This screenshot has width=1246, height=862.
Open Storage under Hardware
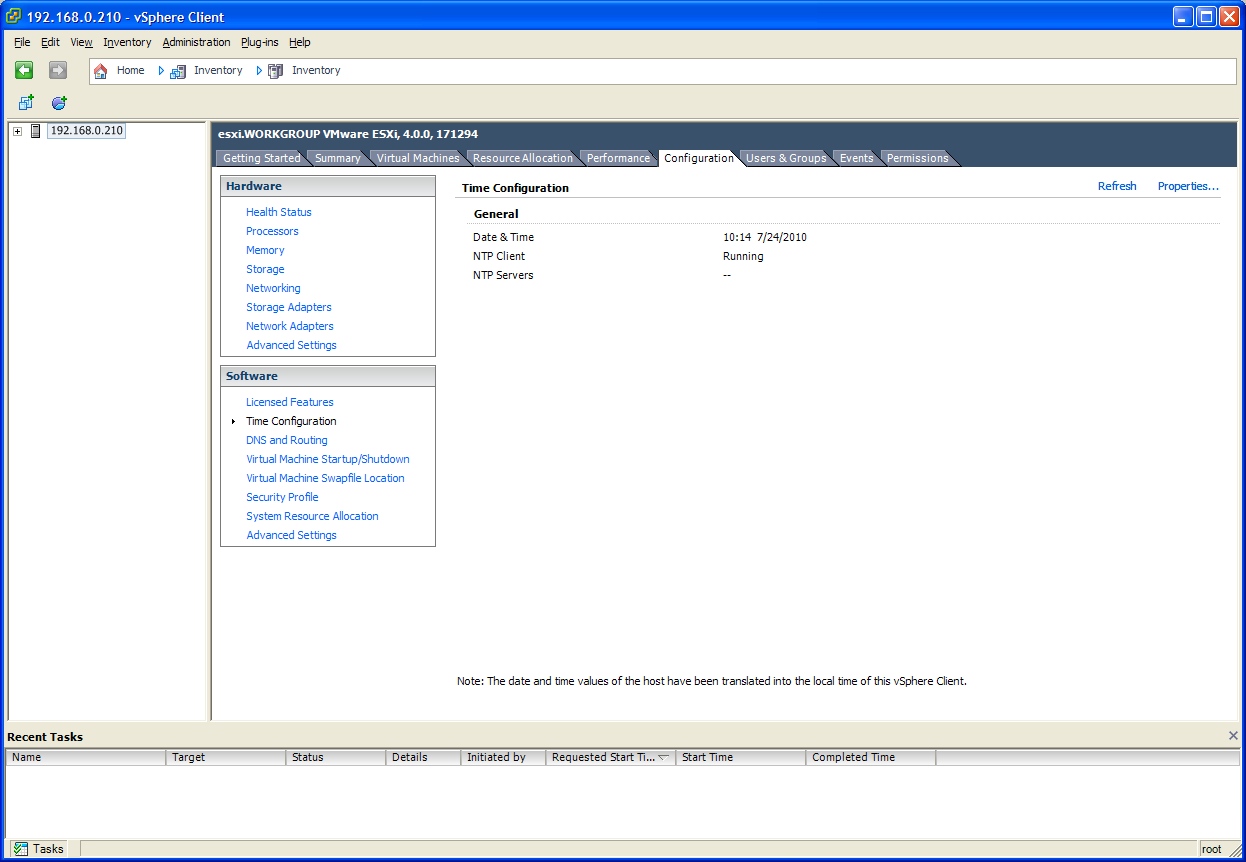pyautogui.click(x=265, y=269)
